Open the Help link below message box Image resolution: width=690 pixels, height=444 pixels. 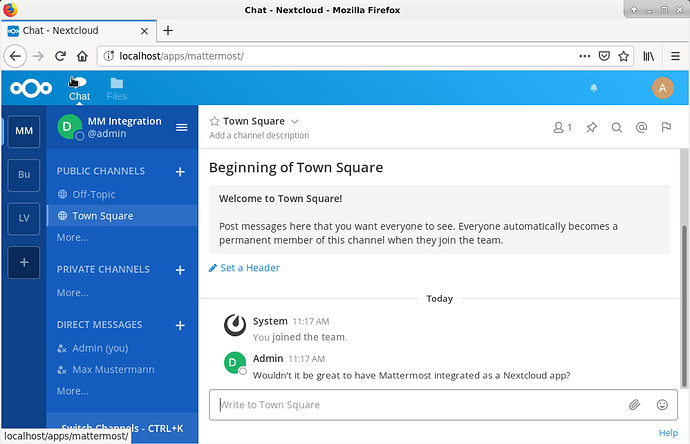click(668, 433)
